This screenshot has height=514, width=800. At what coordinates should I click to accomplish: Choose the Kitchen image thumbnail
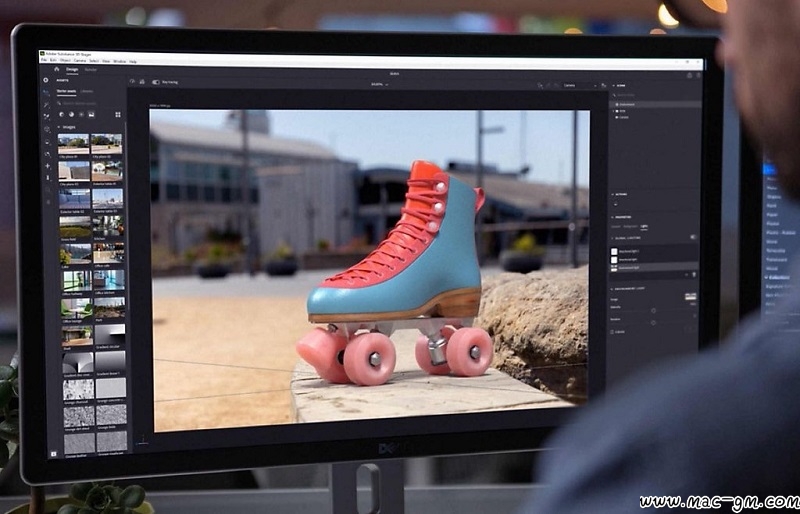[108, 226]
